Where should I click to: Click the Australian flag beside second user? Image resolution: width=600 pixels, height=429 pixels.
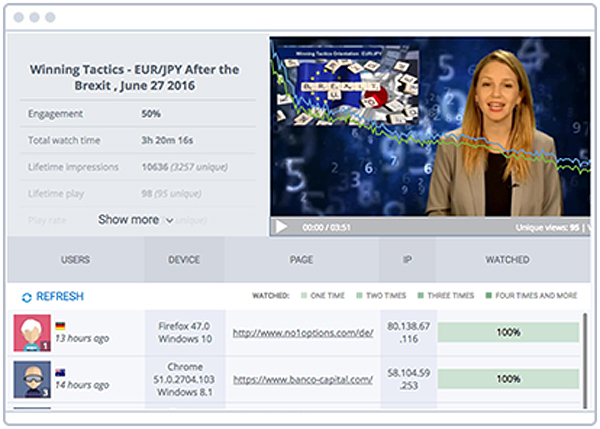(x=61, y=372)
